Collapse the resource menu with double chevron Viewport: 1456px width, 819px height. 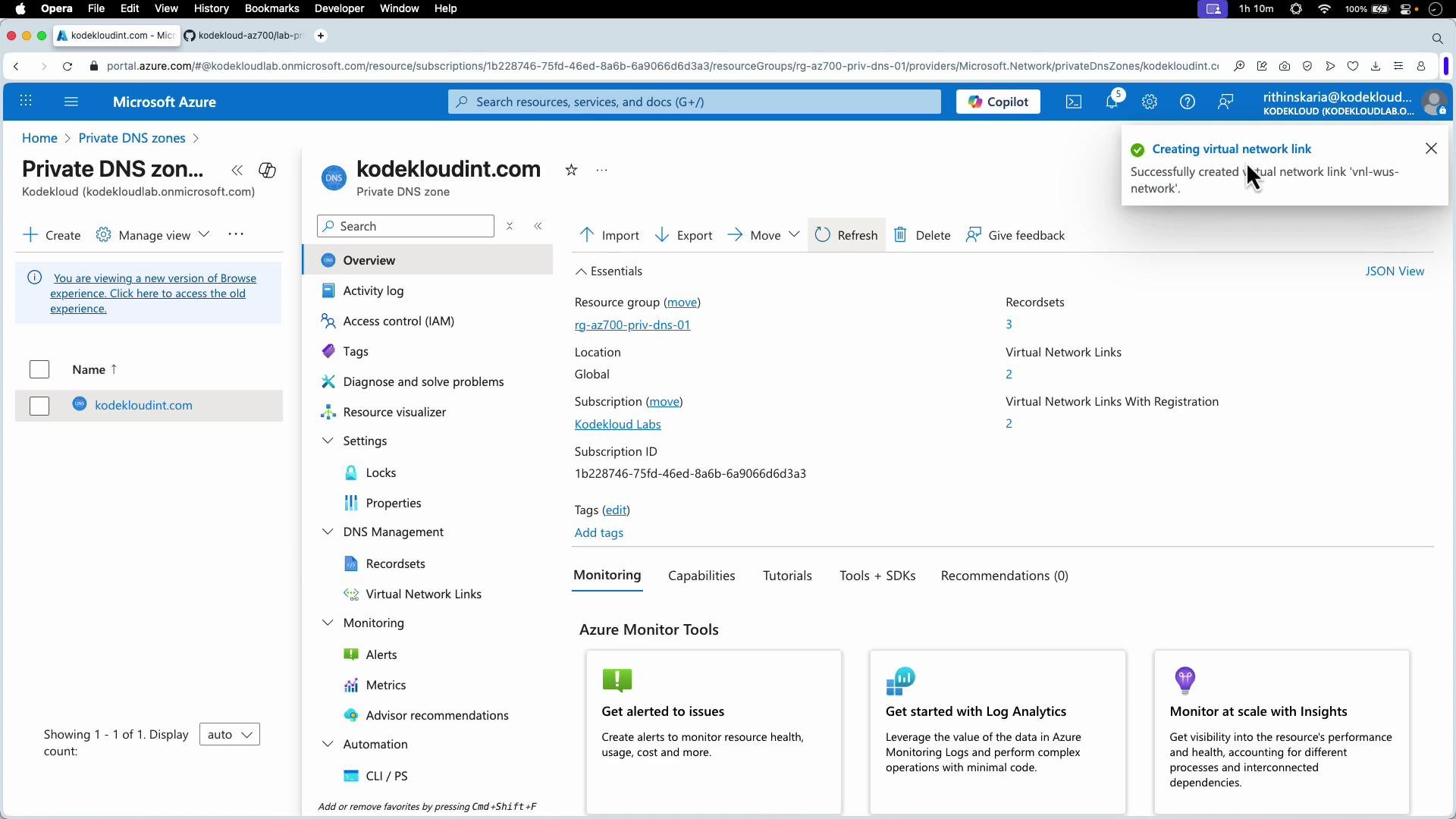coord(538,226)
